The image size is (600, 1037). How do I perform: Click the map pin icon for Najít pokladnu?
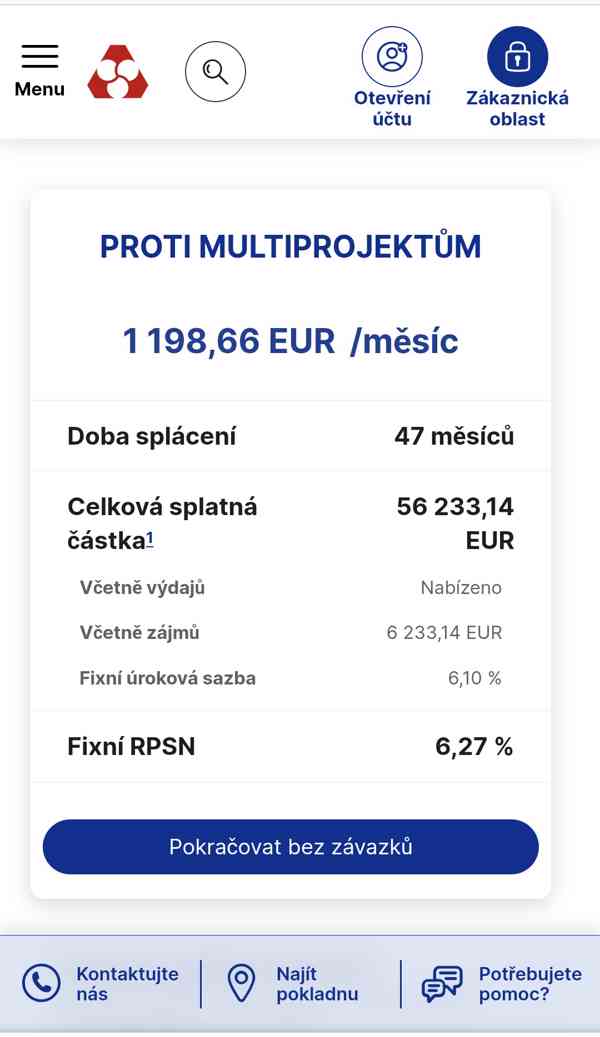241,984
